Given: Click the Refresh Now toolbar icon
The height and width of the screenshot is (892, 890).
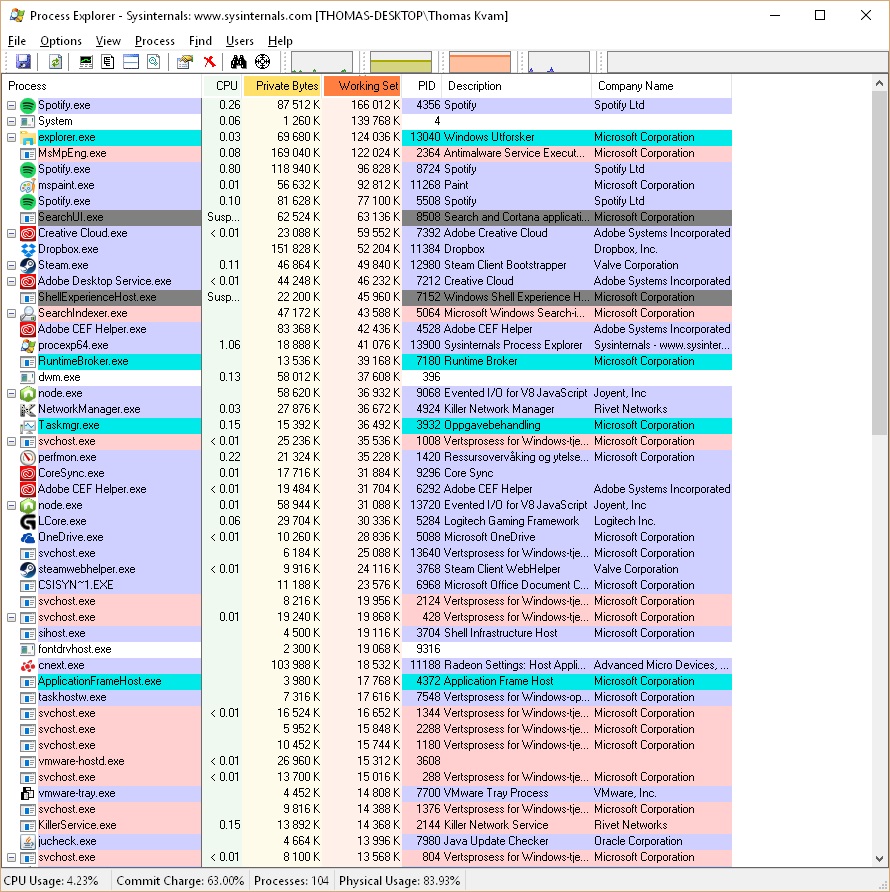Looking at the screenshot, I should click(55, 61).
